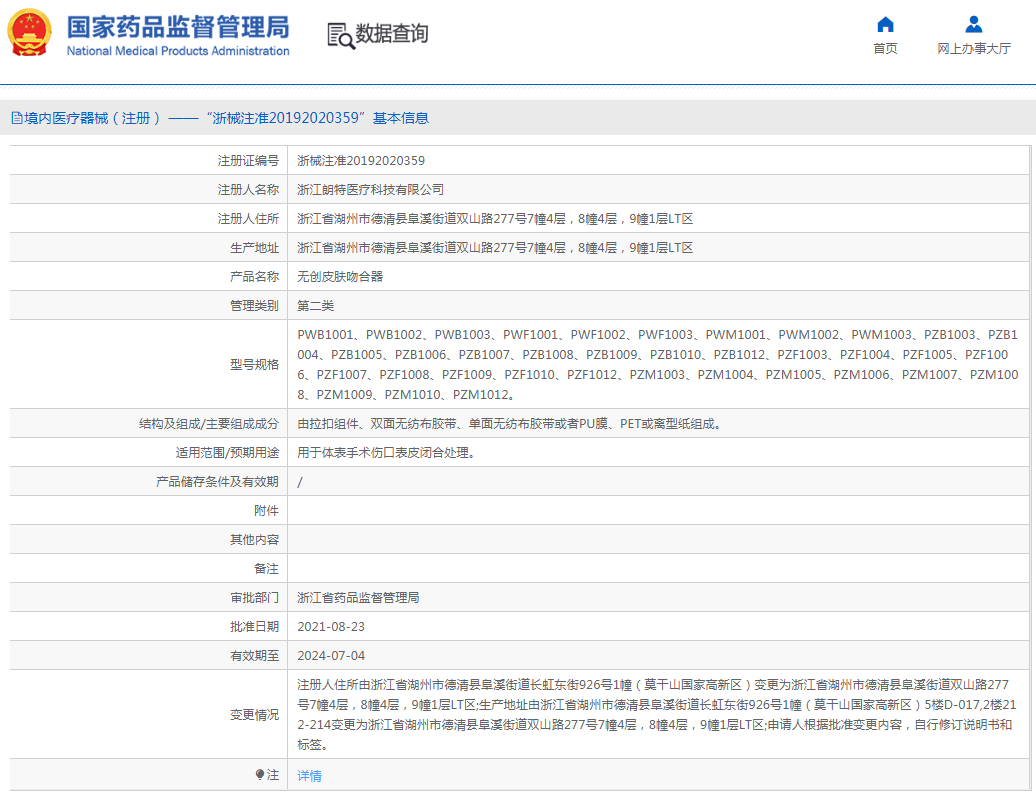Click the 变更情况 row label
1036x795 pixels.
[x=254, y=715]
